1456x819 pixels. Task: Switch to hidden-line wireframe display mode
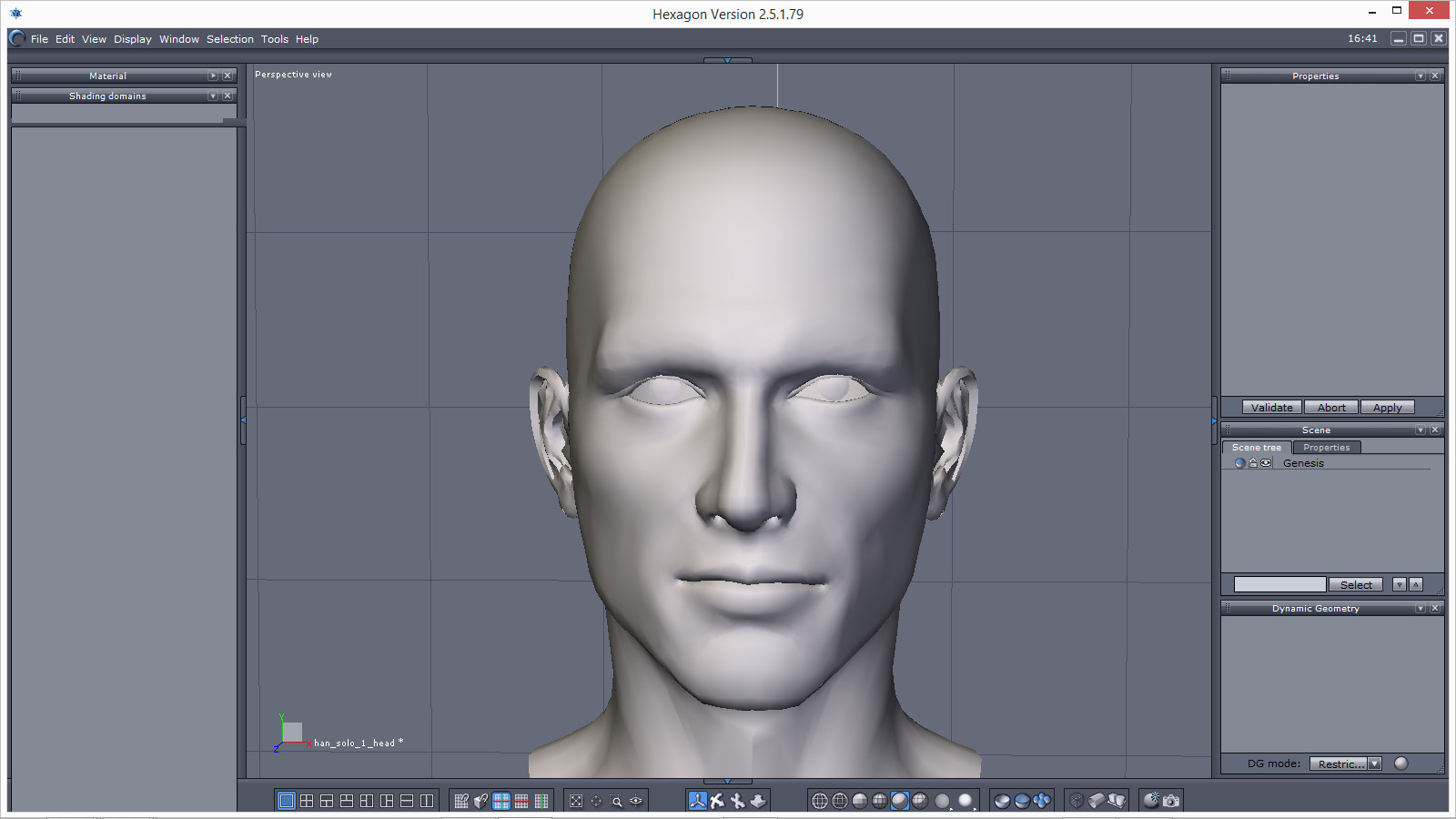click(x=840, y=801)
